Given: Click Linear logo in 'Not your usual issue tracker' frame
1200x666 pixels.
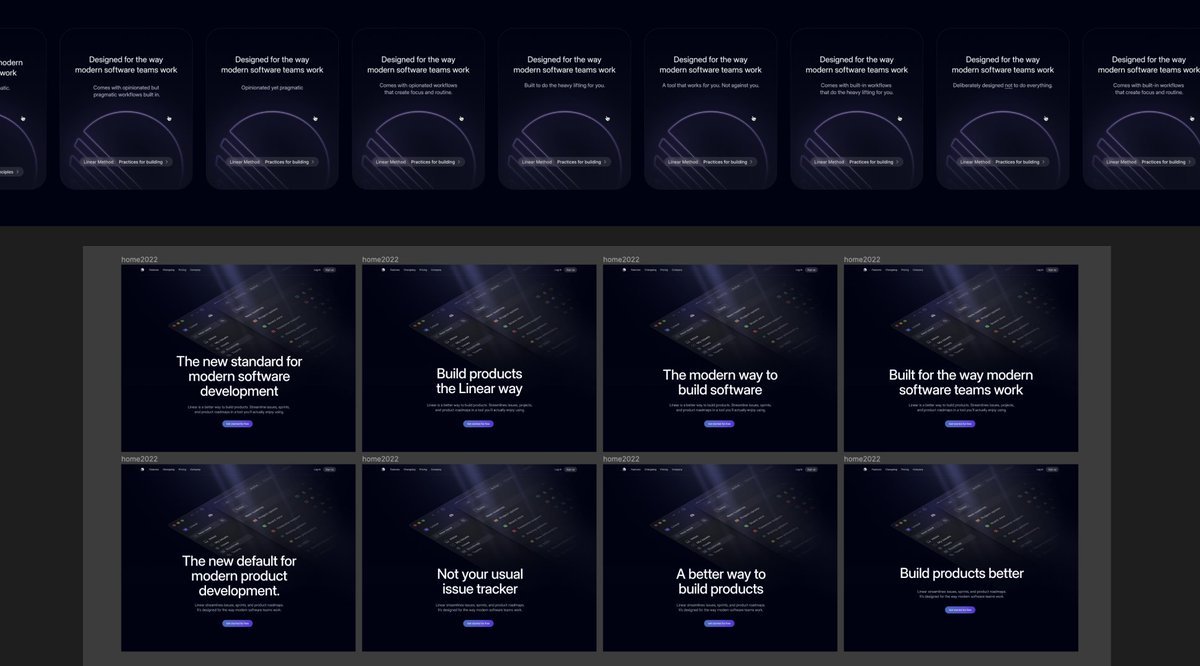Looking at the screenshot, I should pyautogui.click(x=383, y=469).
